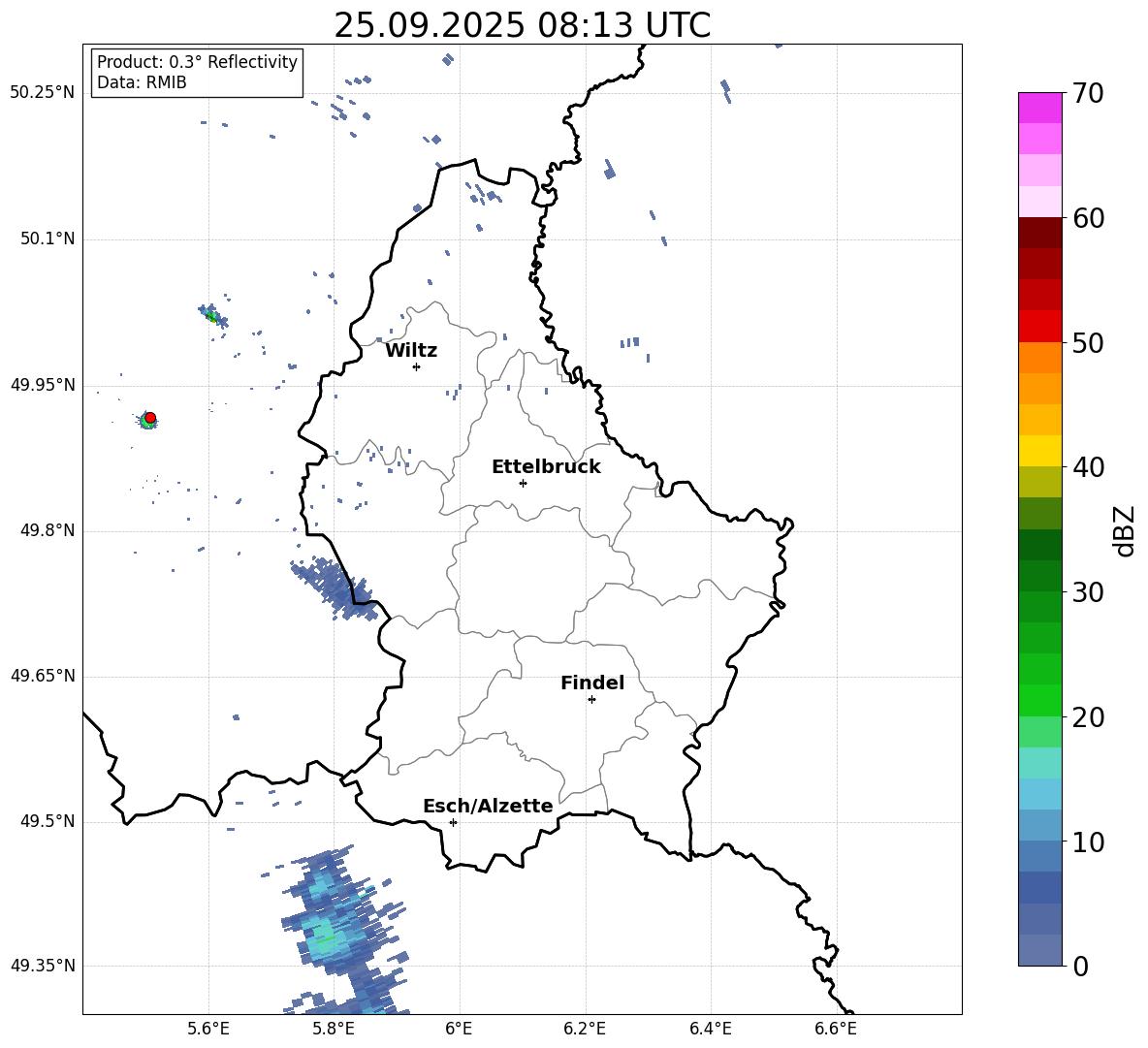Click the small green echo near 50.0°N

click(x=213, y=317)
